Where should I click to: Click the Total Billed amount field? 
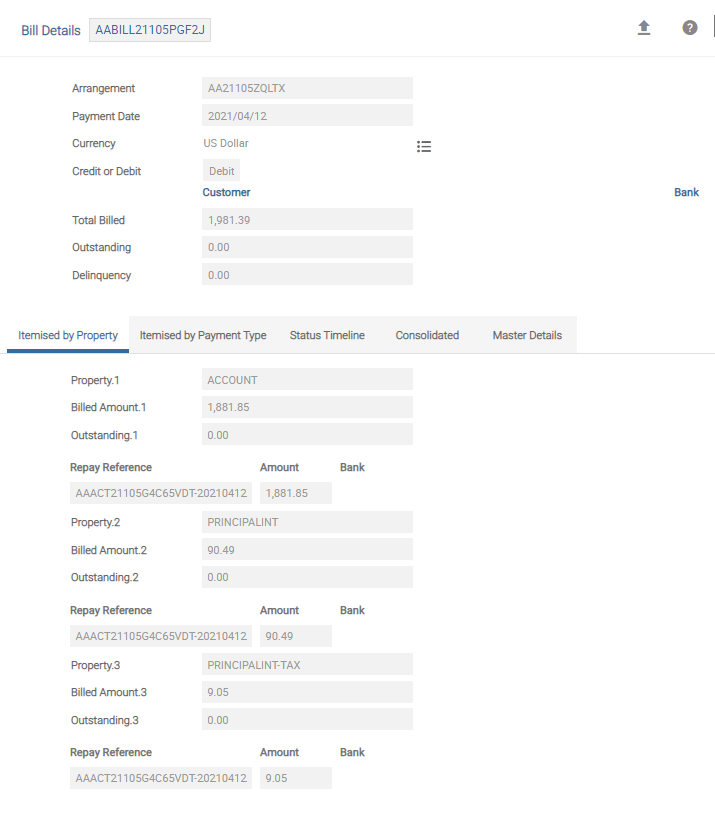[x=307, y=220]
